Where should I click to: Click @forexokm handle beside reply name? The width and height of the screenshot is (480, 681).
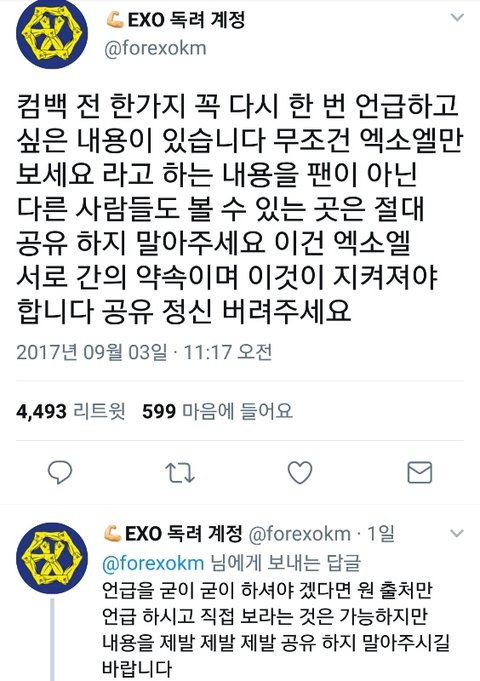300,533
